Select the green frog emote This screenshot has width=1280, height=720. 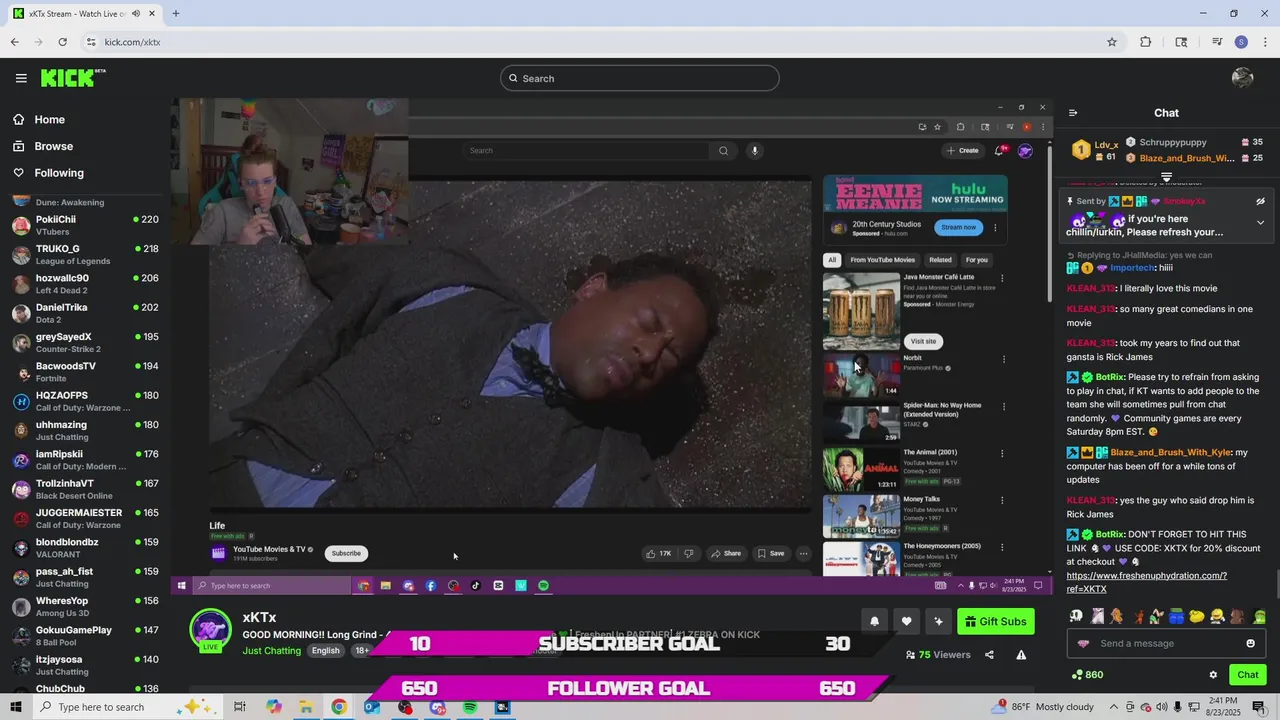[1259, 616]
